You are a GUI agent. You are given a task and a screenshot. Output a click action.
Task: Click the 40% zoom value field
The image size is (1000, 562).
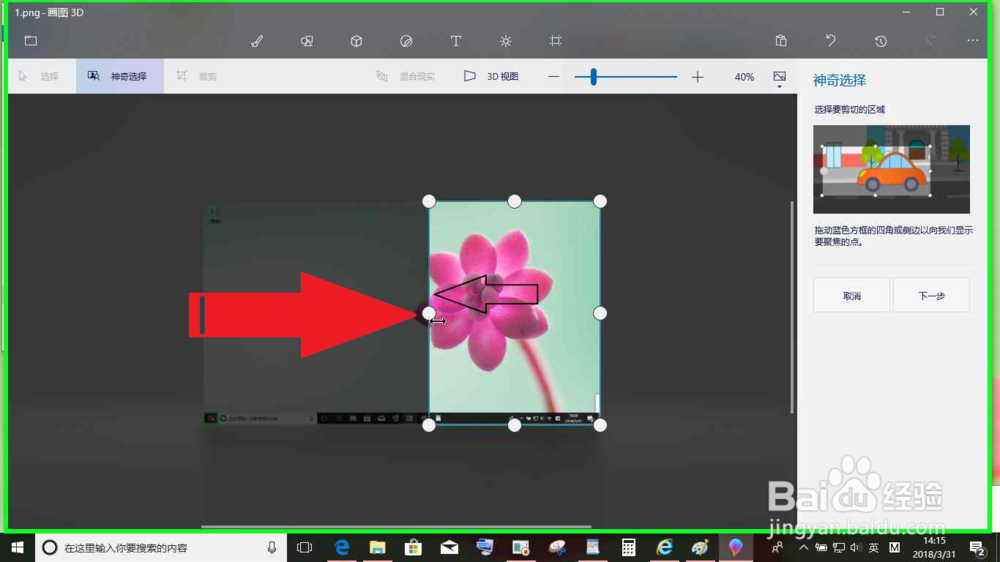pyautogui.click(x=744, y=77)
